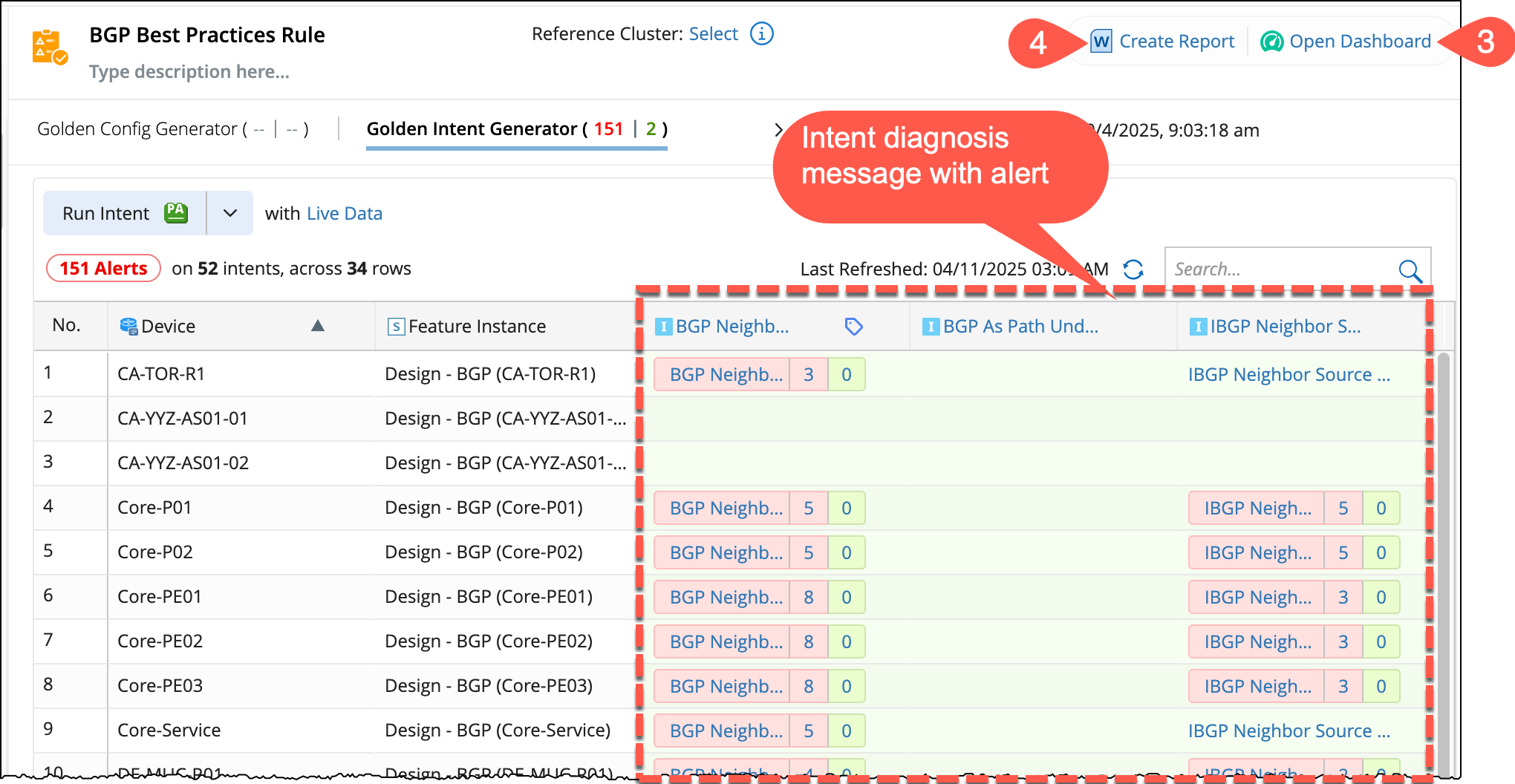
Task: Click the description text field
Action: coord(189,72)
